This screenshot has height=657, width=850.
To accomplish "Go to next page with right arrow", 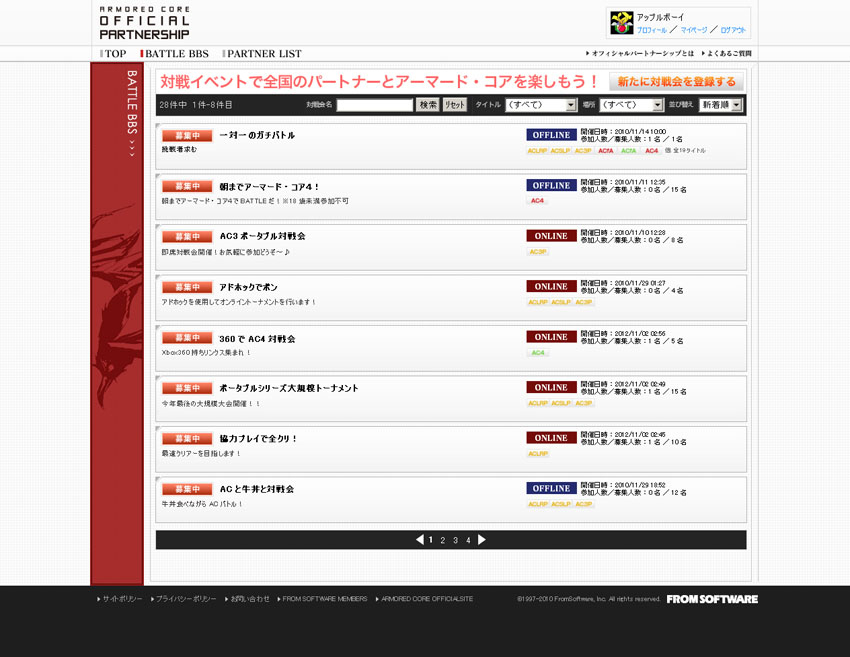I will pos(482,539).
